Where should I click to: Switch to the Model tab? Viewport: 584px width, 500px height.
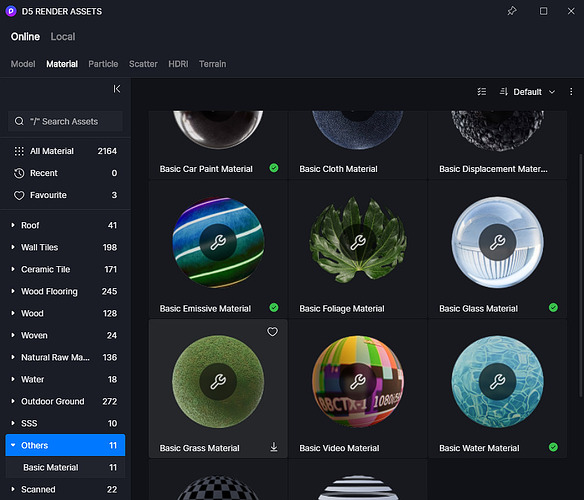(23, 64)
